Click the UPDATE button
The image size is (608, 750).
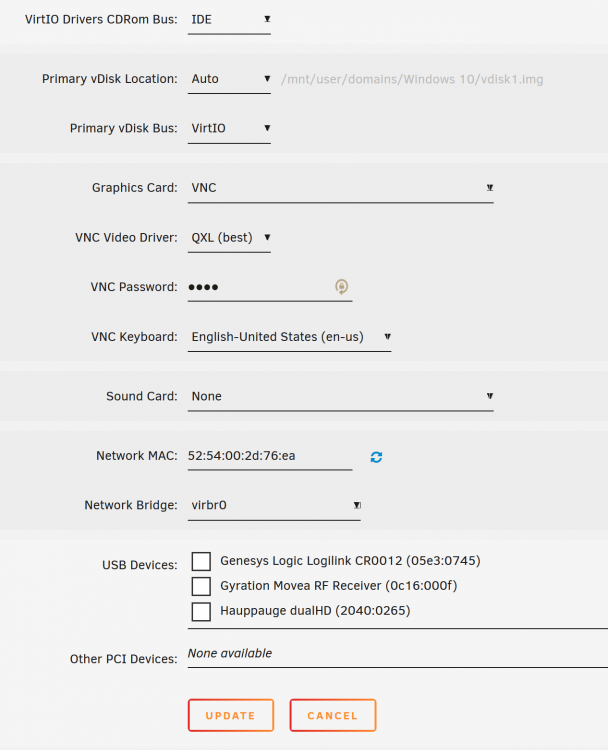click(x=231, y=716)
